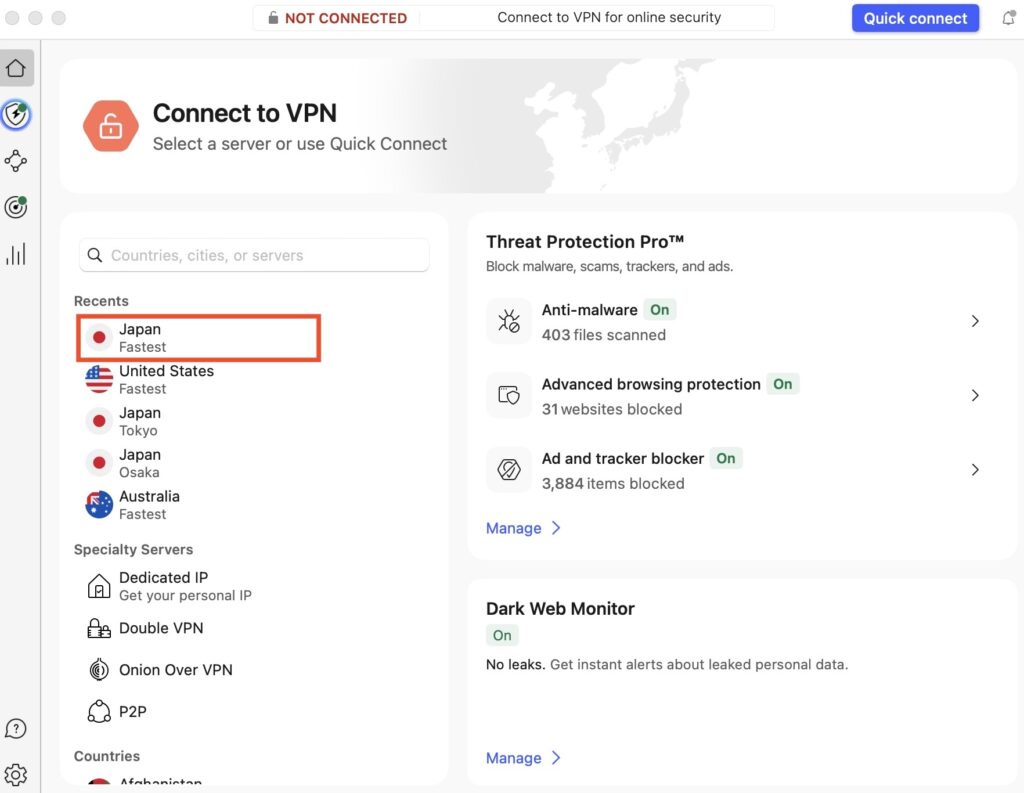The height and width of the screenshot is (793, 1024).
Task: Click the P2P icon
Action: click(99, 711)
